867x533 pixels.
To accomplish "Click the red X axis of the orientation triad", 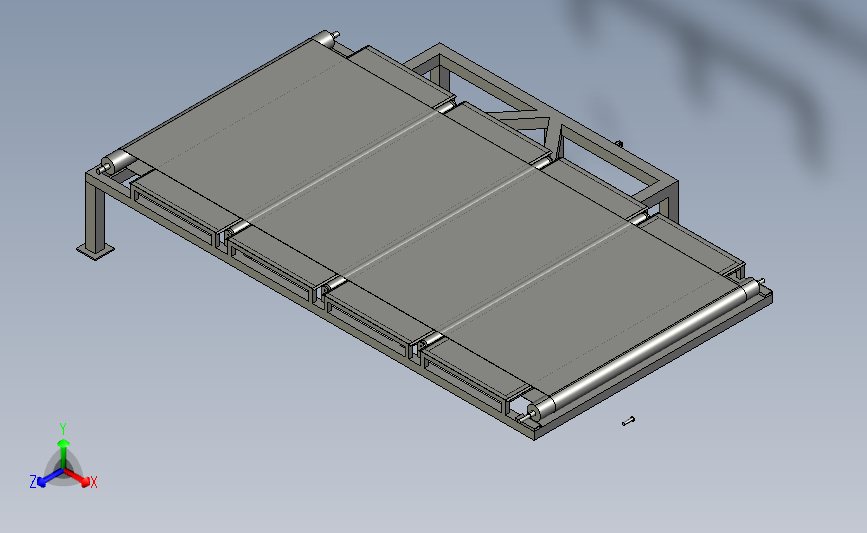I will coord(77,477).
